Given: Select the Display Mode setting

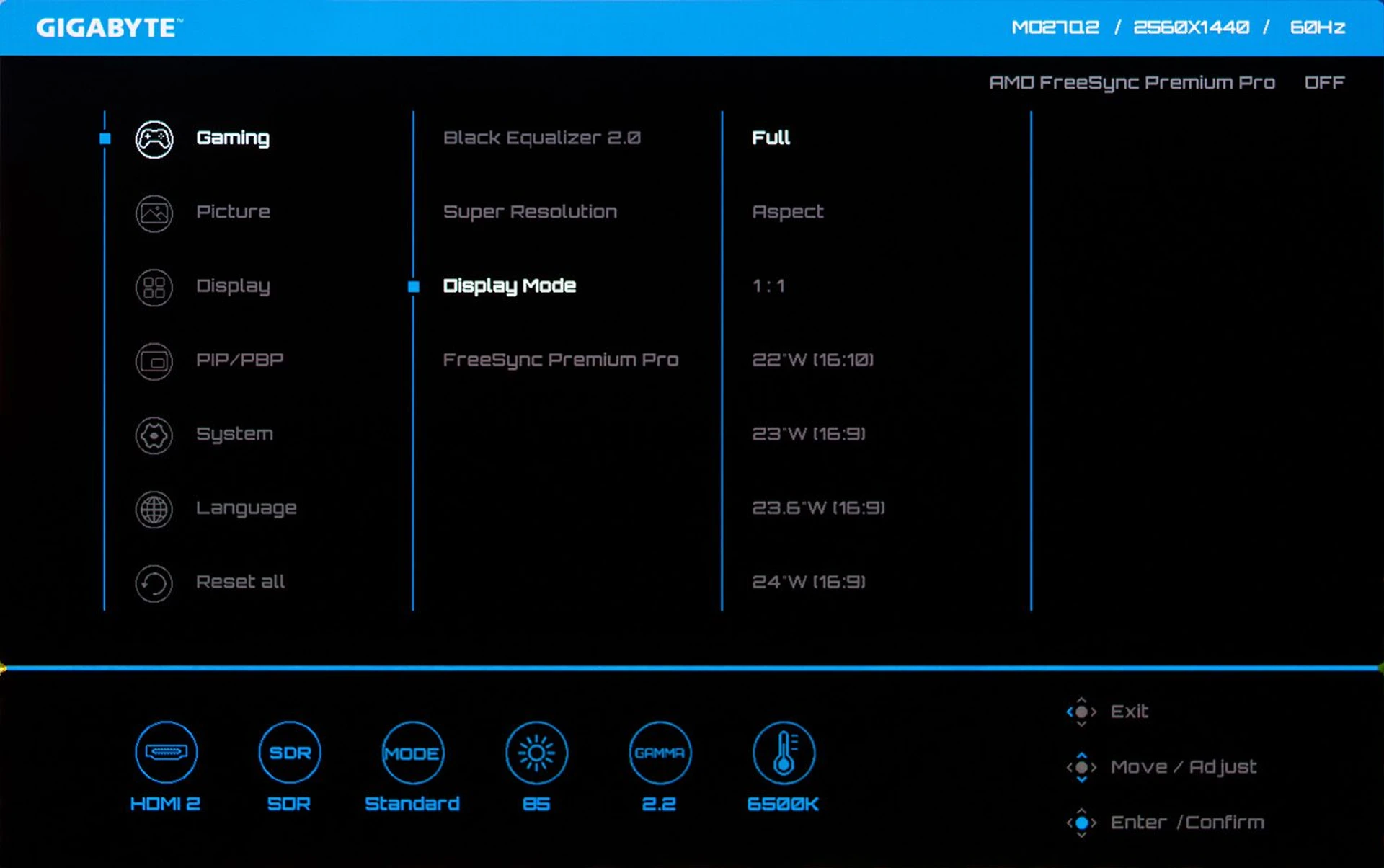Looking at the screenshot, I should pos(509,286).
